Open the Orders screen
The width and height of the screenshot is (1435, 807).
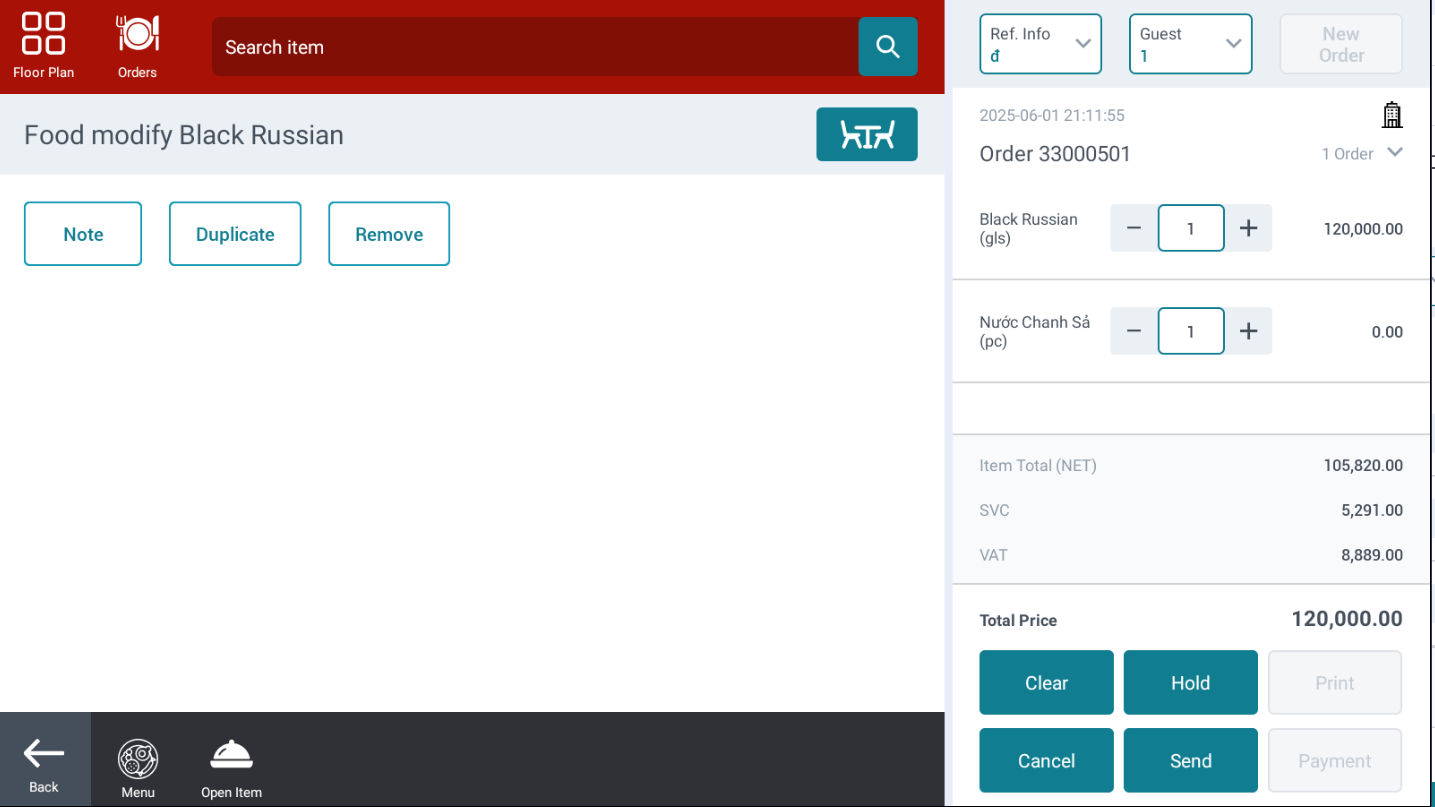coord(138,46)
